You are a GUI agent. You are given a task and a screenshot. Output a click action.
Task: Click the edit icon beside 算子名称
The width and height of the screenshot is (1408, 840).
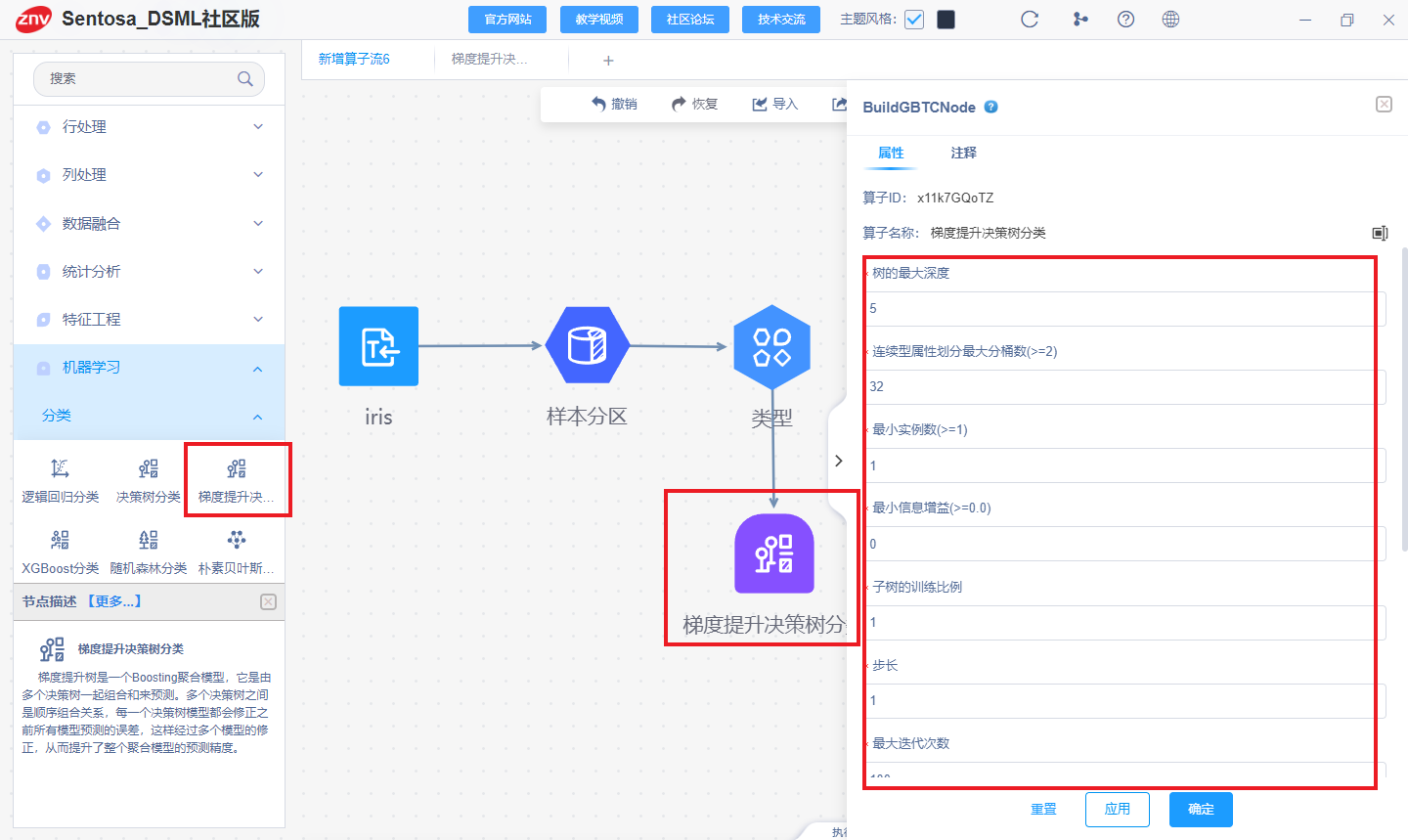pyautogui.click(x=1380, y=233)
